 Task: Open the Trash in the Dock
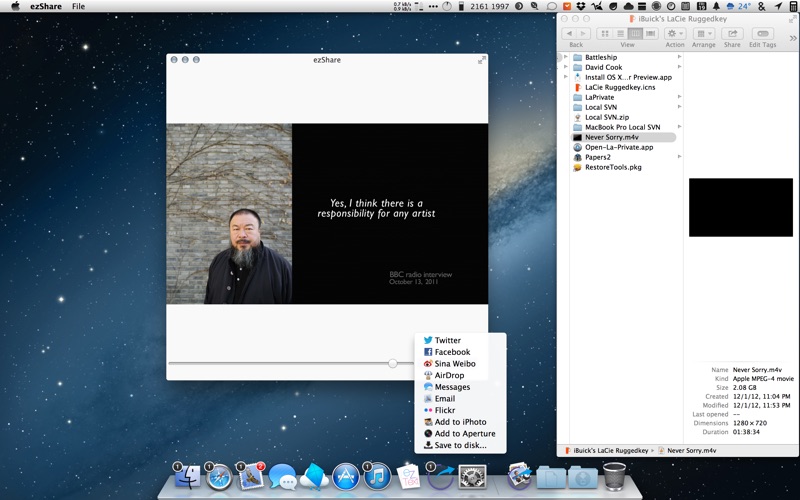pos(614,476)
